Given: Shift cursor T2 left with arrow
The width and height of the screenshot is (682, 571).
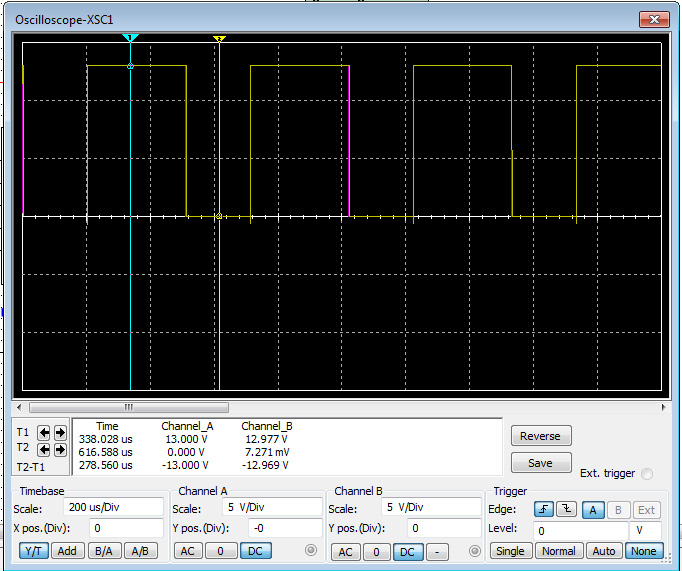Looking at the screenshot, I should 45,450.
